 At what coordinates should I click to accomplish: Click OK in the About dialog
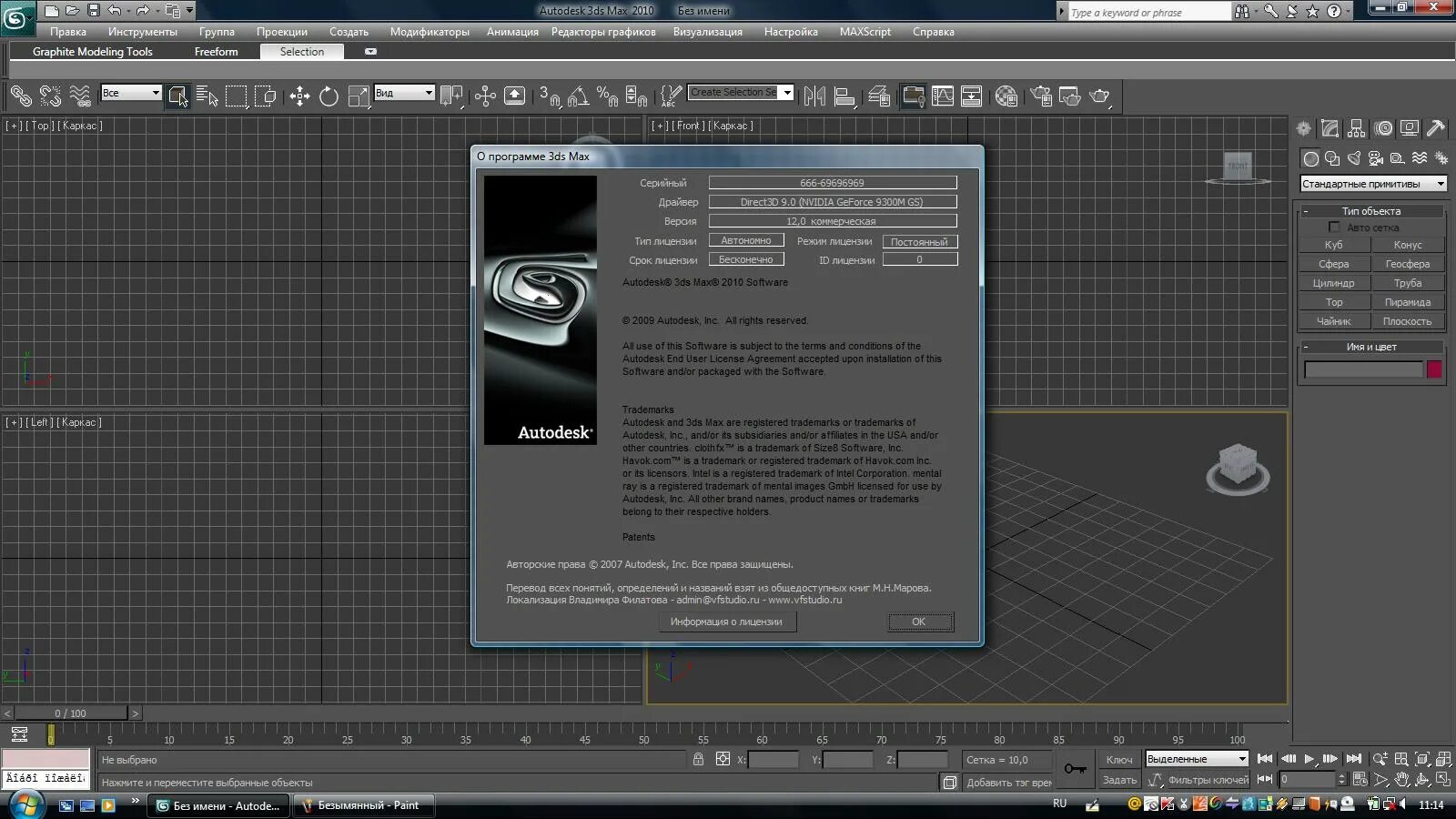click(x=919, y=622)
